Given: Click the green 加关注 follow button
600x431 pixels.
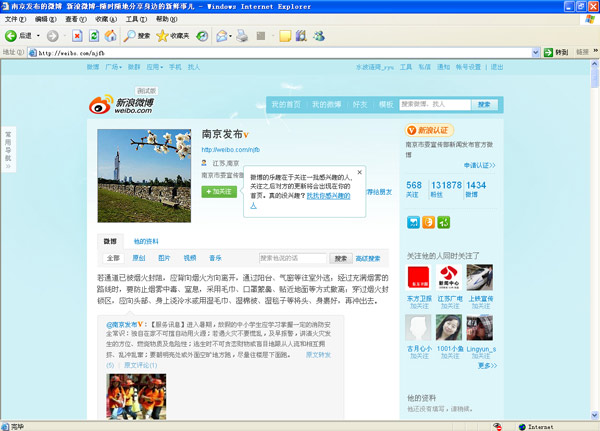Looking at the screenshot, I should point(218,190).
